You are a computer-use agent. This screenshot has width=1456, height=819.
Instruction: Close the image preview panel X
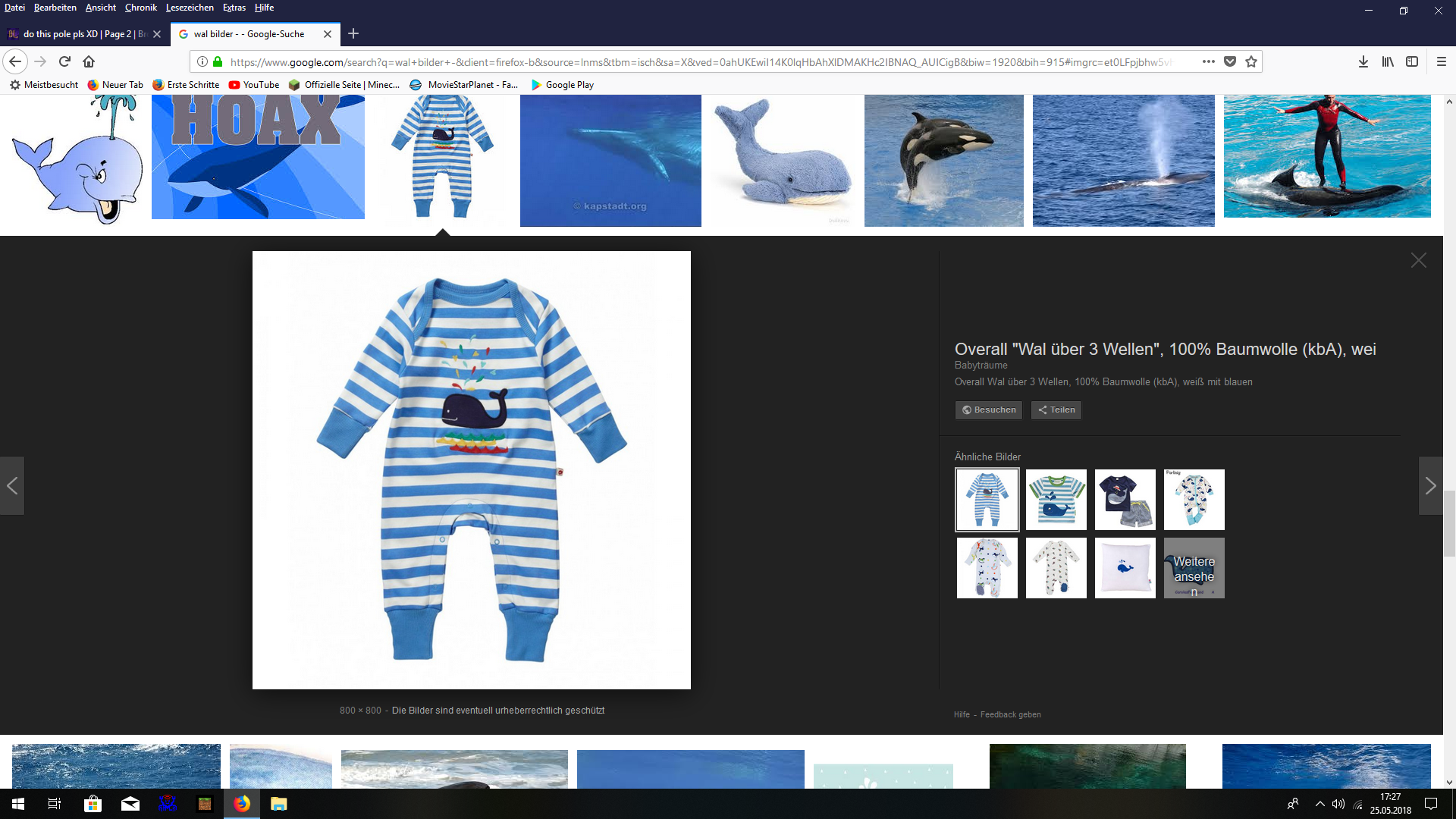click(x=1419, y=260)
